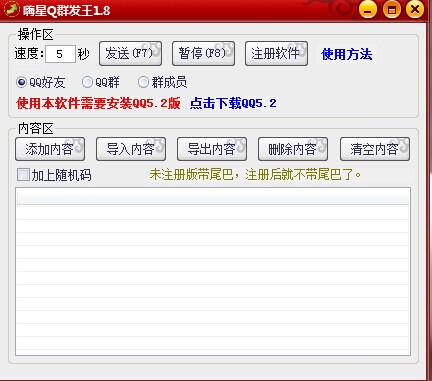Click the app logo icon in title bar
Viewport: 432px width, 381px height.
(12, 9)
